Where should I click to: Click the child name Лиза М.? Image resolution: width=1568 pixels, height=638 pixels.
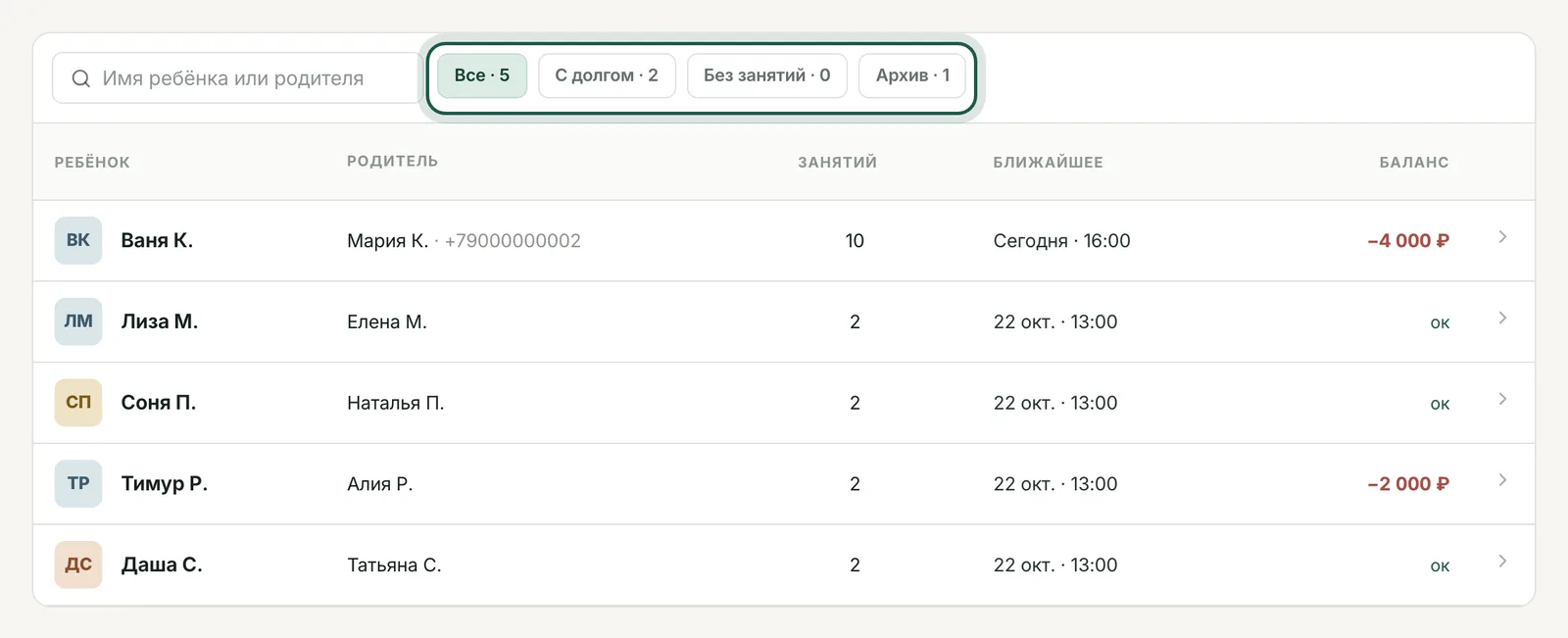160,321
